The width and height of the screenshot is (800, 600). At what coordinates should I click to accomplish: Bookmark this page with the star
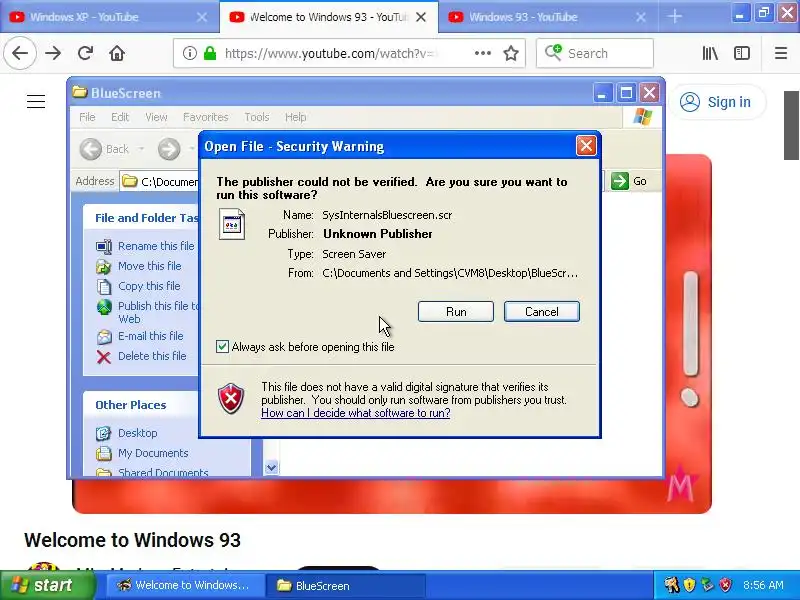click(x=511, y=53)
